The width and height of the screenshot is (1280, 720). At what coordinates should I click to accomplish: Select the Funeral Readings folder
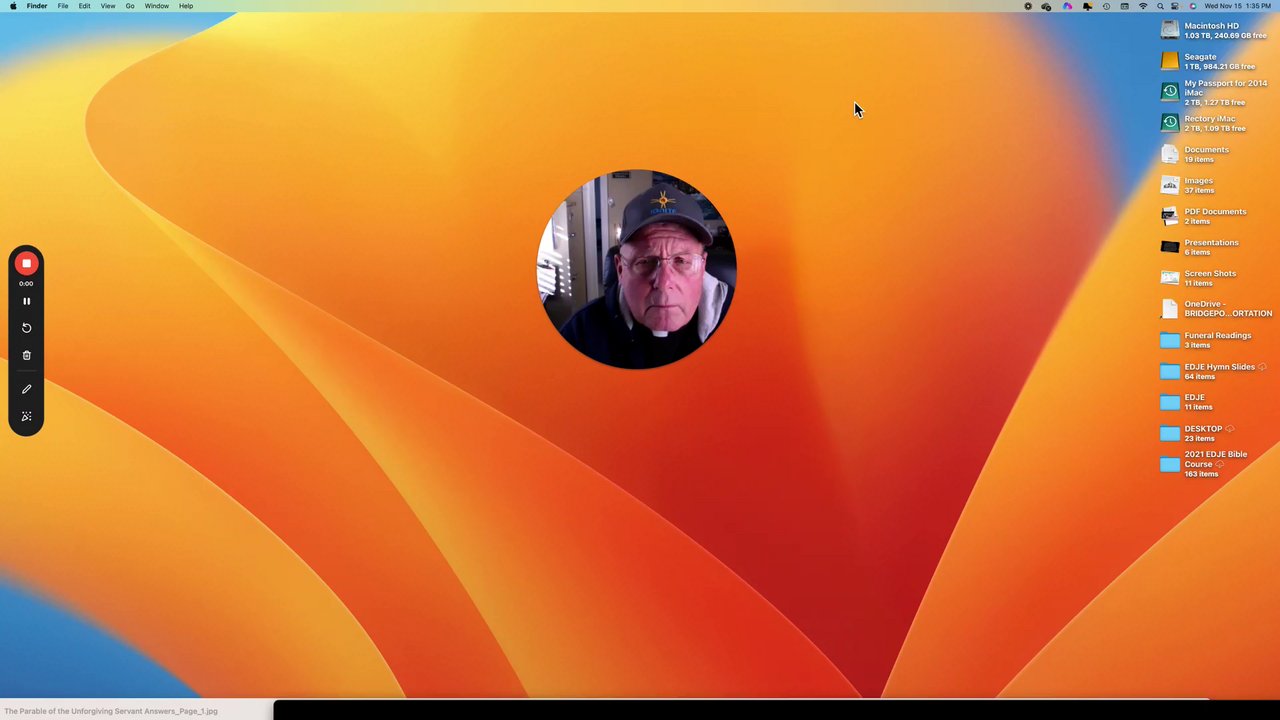click(x=1169, y=340)
